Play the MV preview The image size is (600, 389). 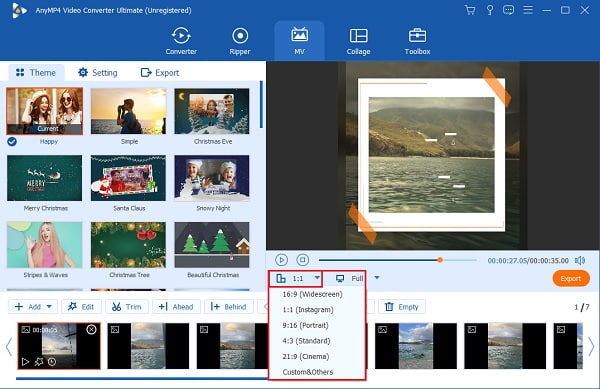click(281, 260)
